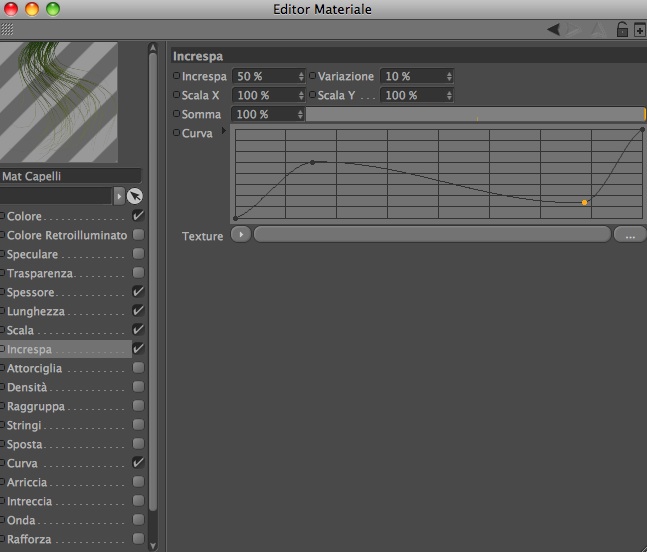Click the forward arrow navigation icon
This screenshot has height=552, width=647.
(574, 30)
